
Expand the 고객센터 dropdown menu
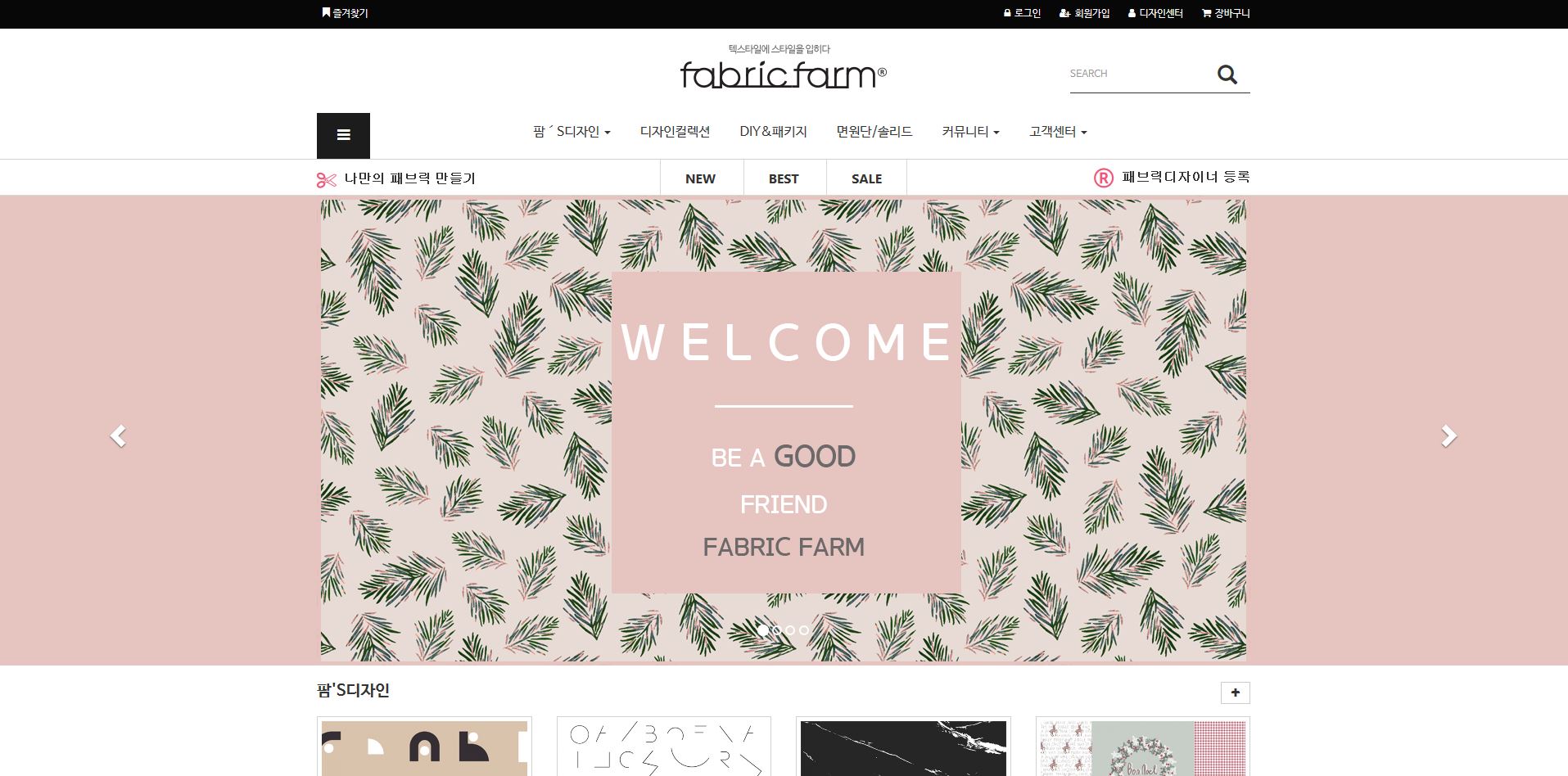pos(1058,132)
